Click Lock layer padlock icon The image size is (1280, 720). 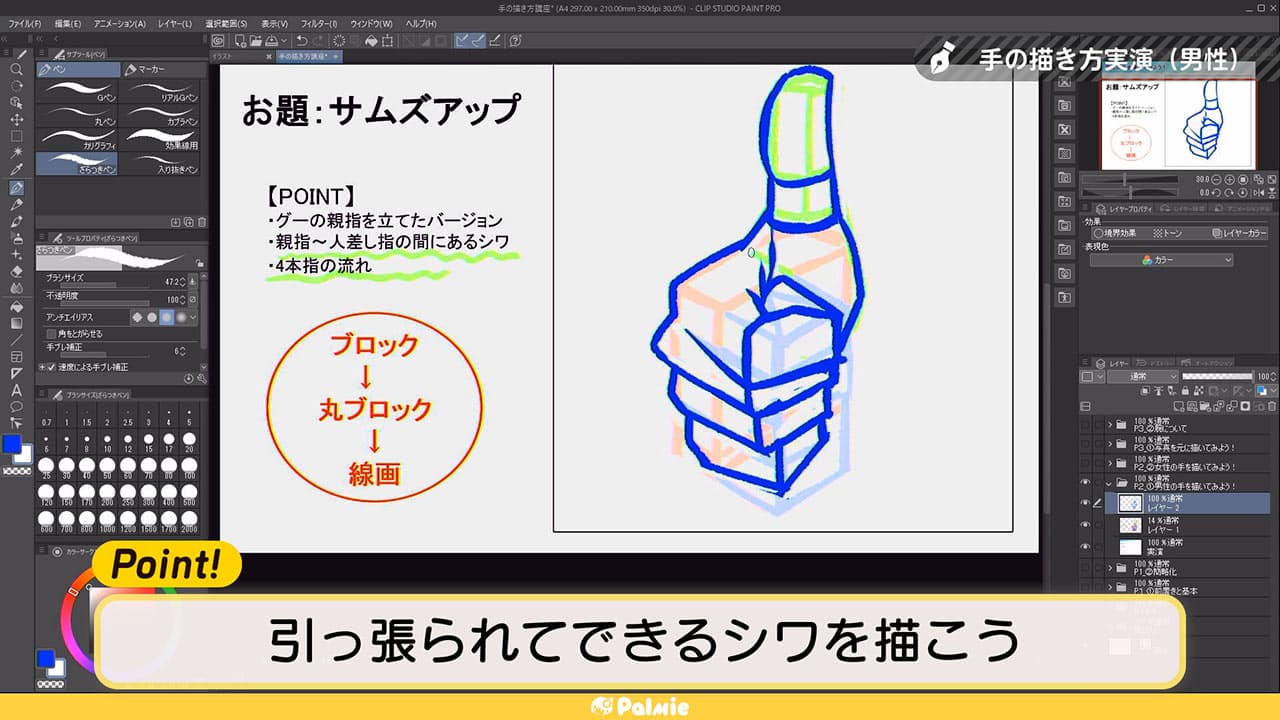click(x=1184, y=391)
